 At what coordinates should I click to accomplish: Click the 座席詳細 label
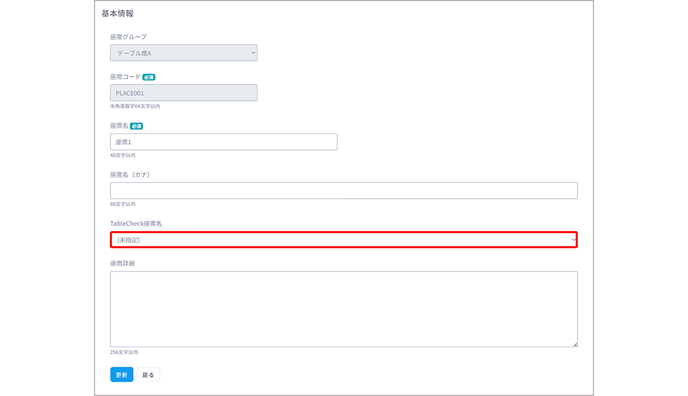[122, 264]
